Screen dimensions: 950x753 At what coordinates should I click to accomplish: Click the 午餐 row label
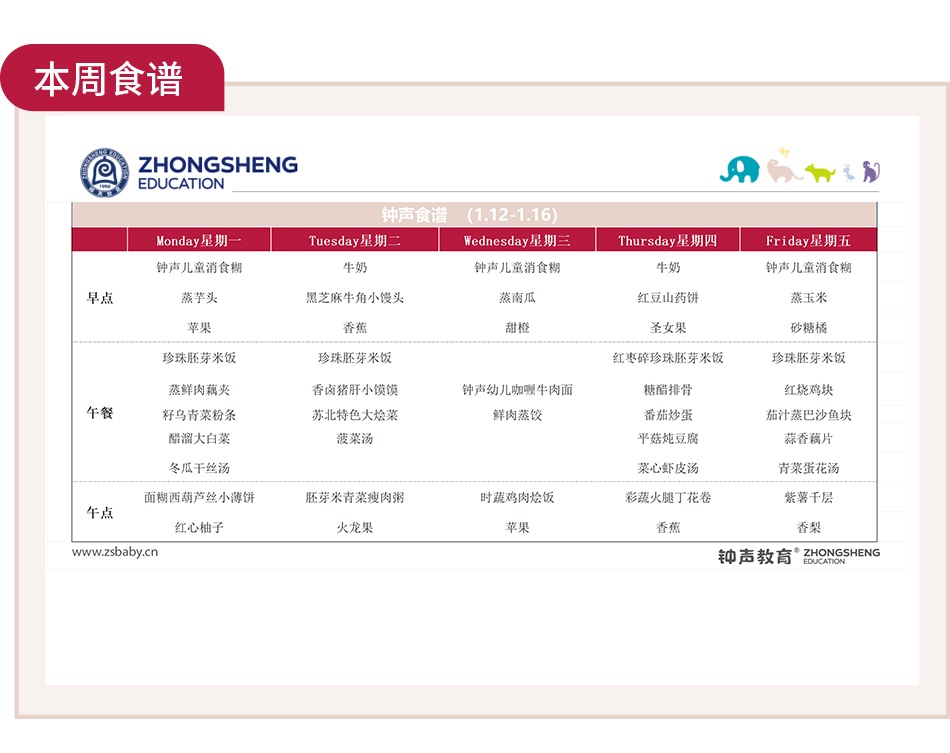100,414
